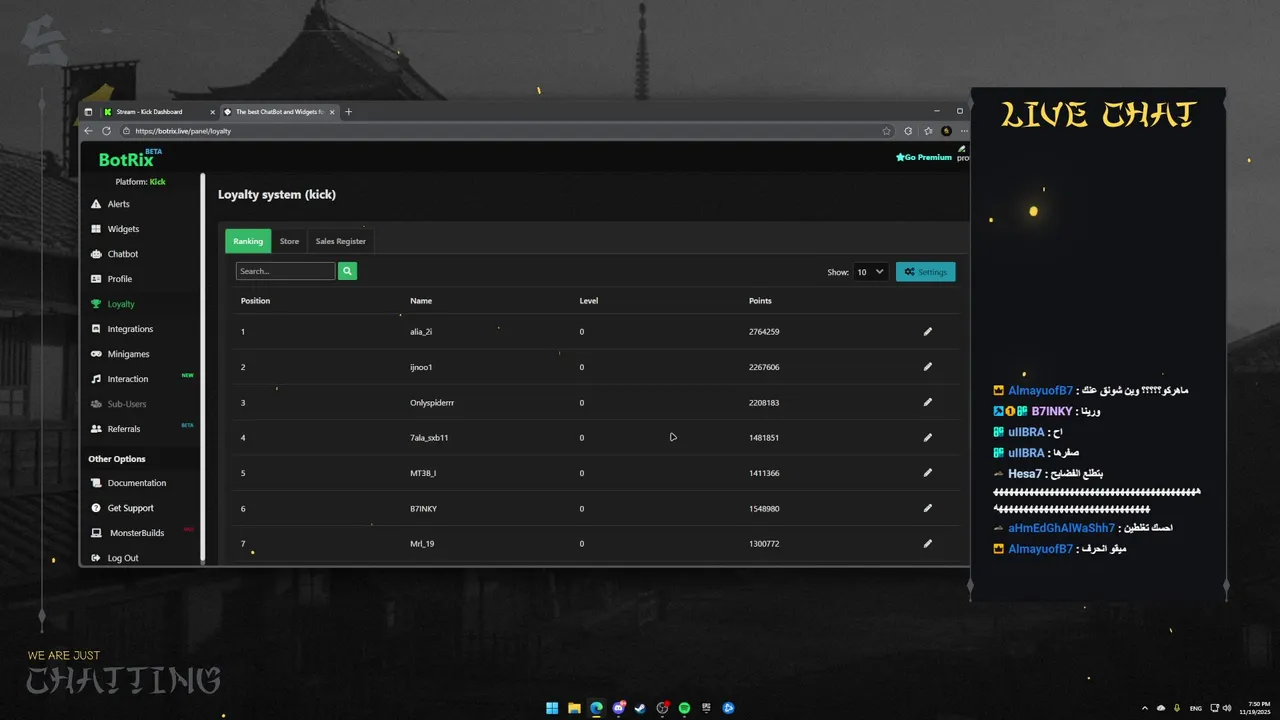
Task: Open File Explorer from the taskbar
Action: (574, 708)
